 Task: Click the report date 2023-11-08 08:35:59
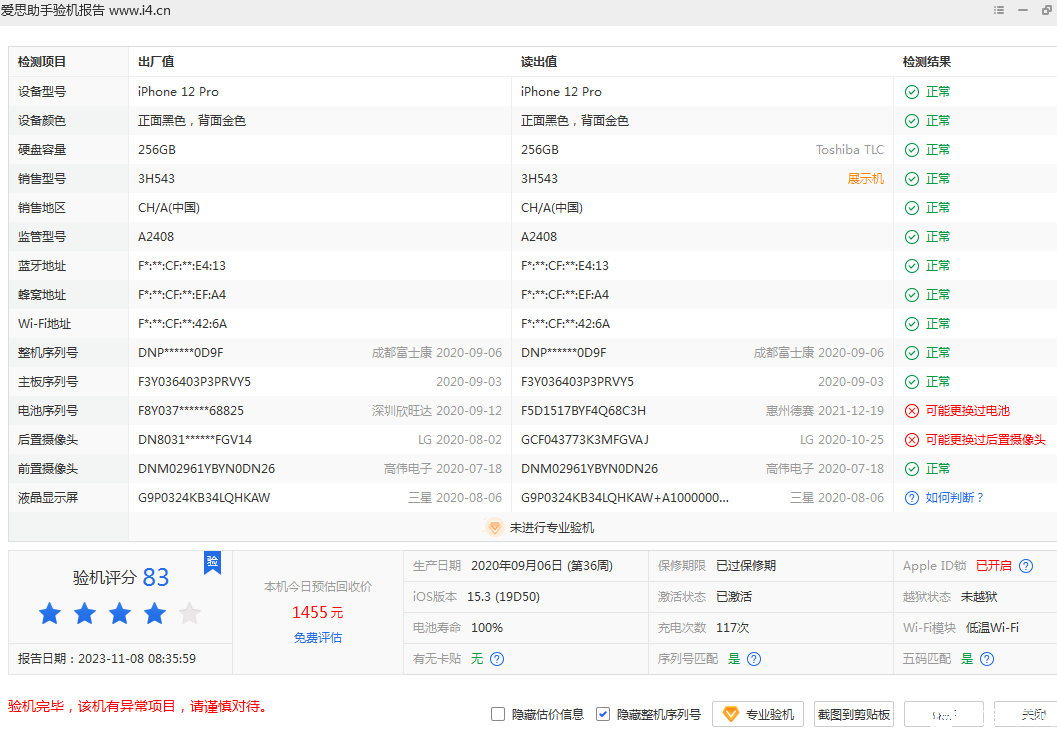pyautogui.click(x=137, y=659)
